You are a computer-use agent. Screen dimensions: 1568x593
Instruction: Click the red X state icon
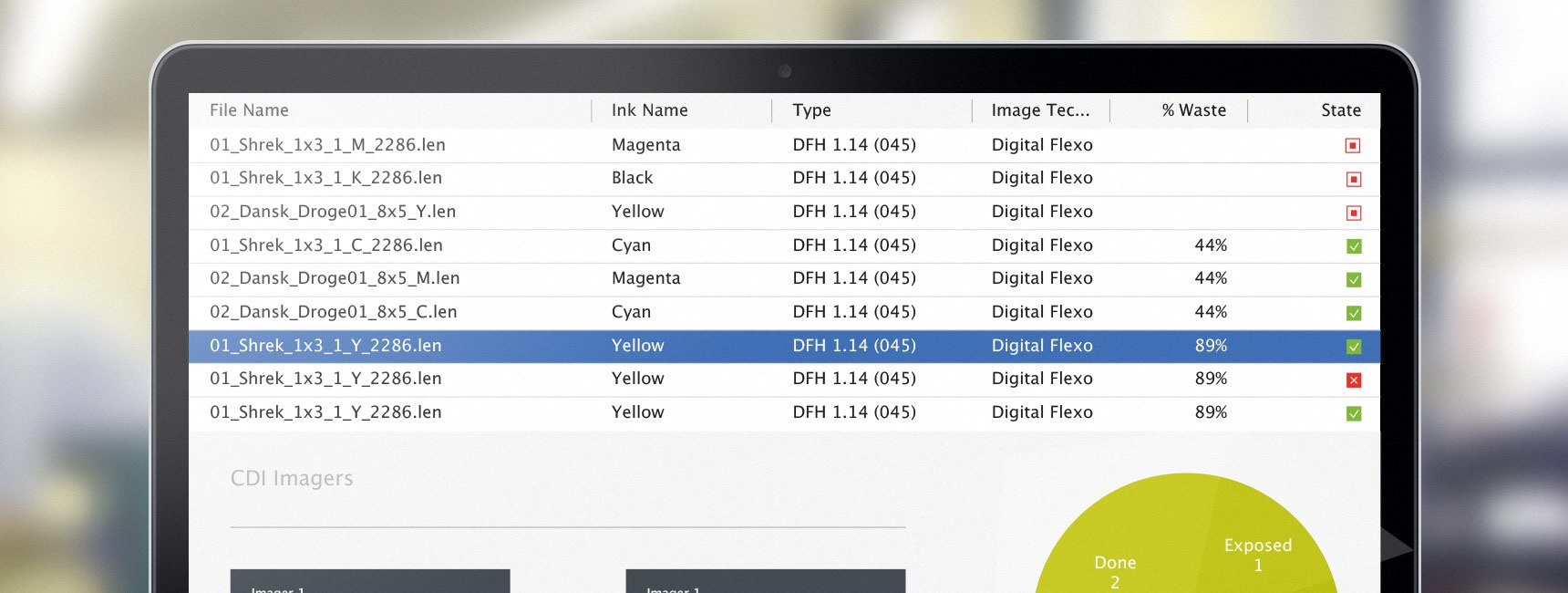(1353, 380)
